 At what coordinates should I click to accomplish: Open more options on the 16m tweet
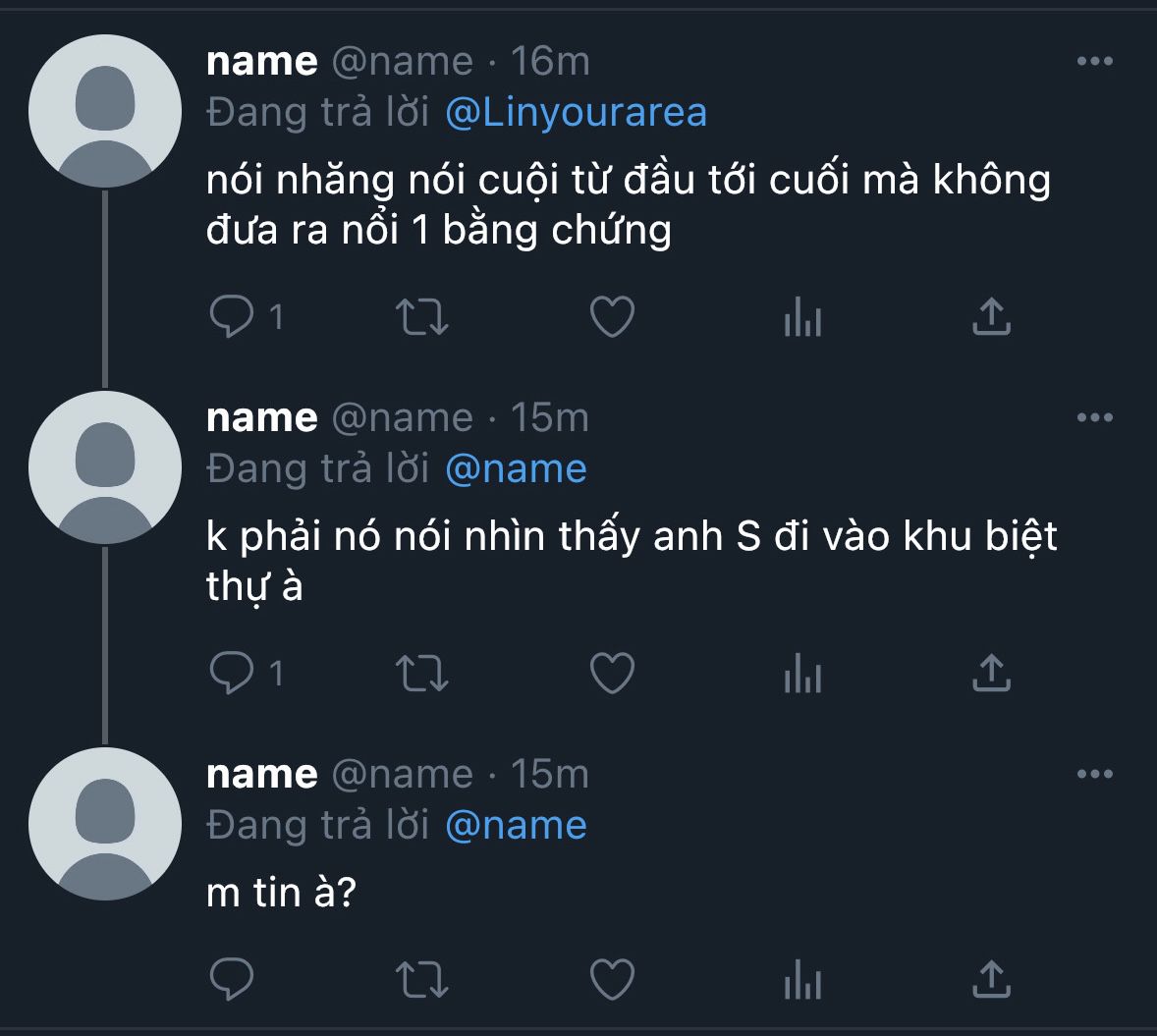click(1094, 61)
